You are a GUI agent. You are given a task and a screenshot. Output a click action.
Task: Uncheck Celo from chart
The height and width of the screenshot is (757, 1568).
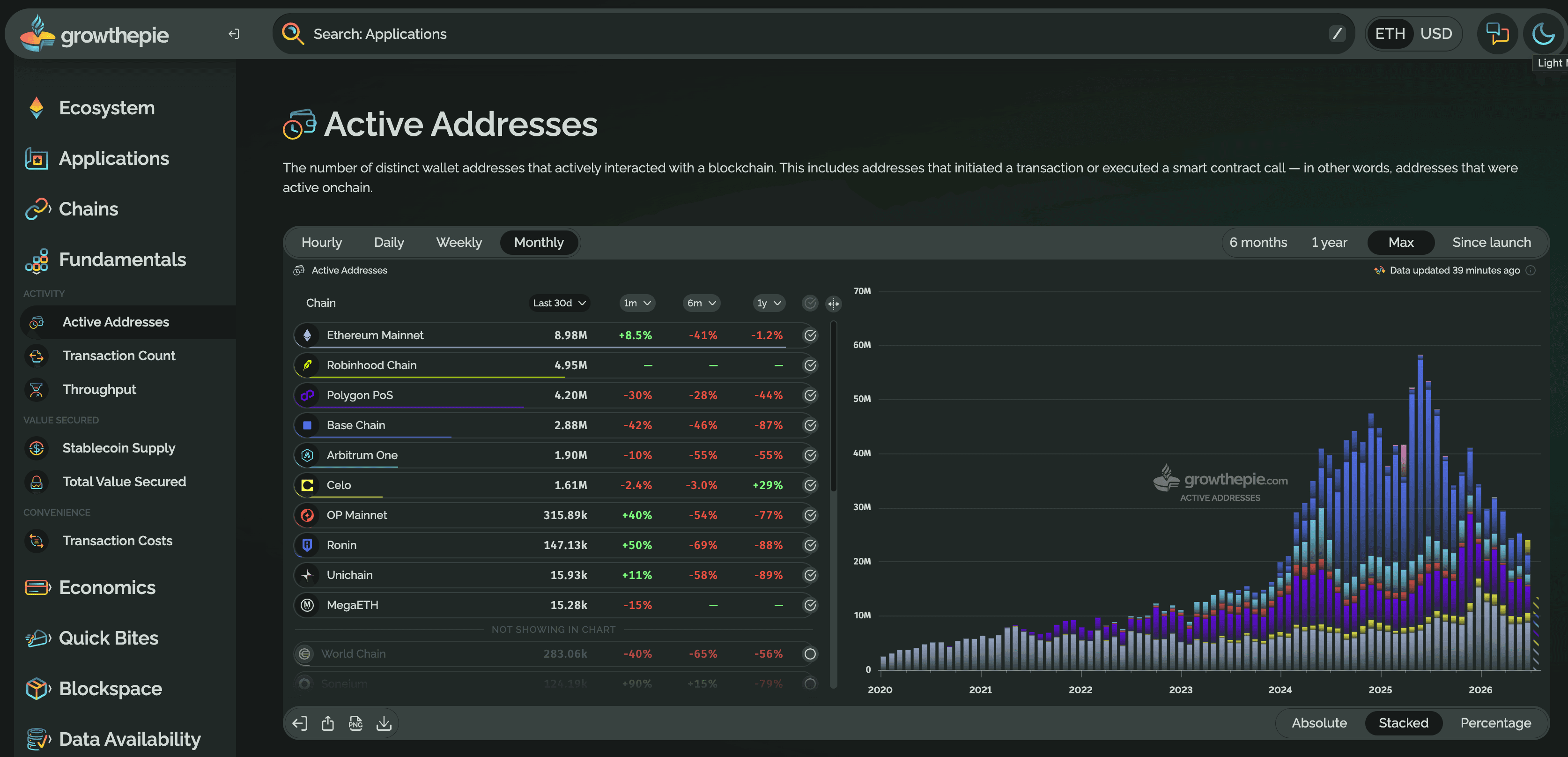click(810, 485)
